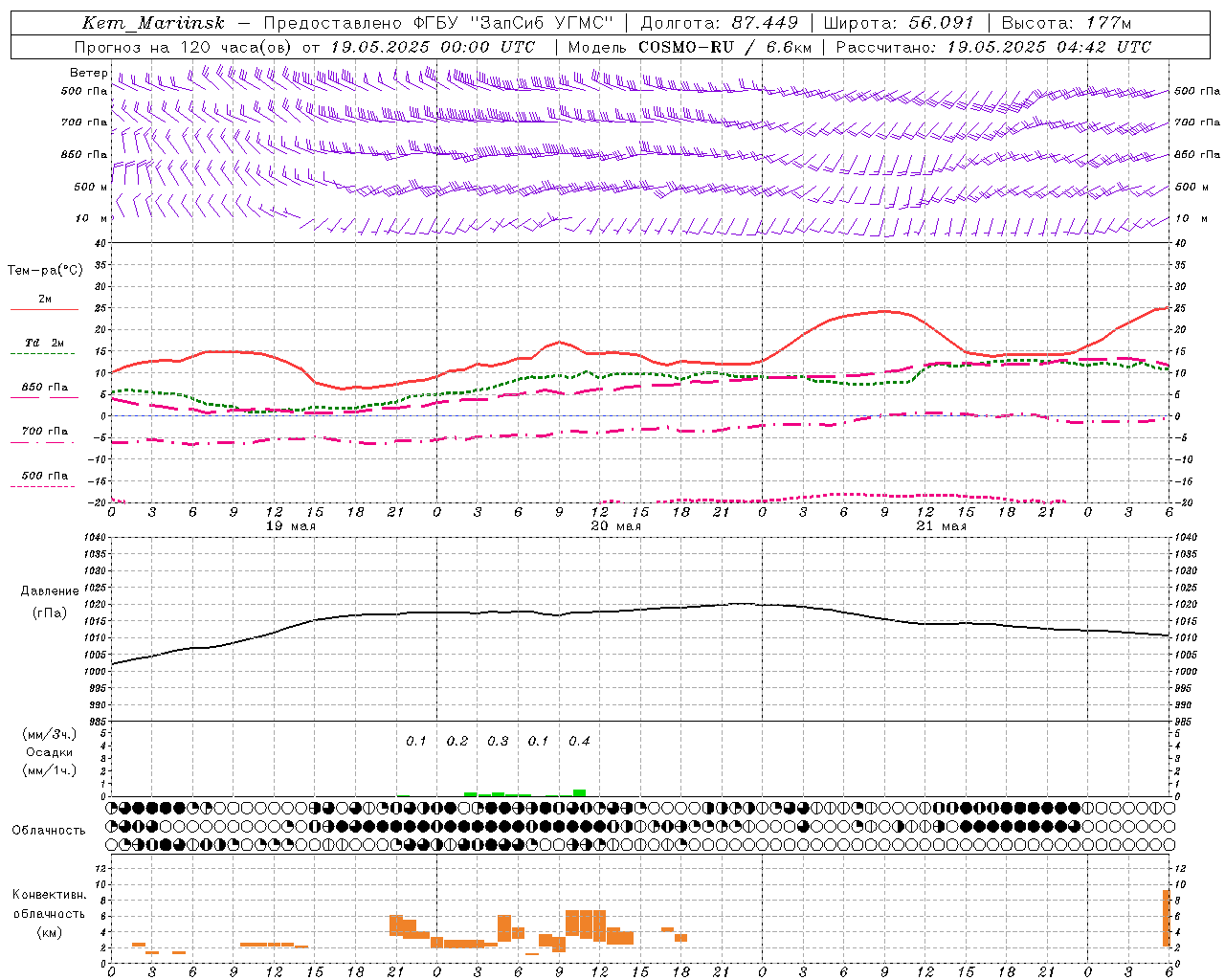
Task: Click the (мм/3ч.) precipitation unit label
Action: pos(50,734)
